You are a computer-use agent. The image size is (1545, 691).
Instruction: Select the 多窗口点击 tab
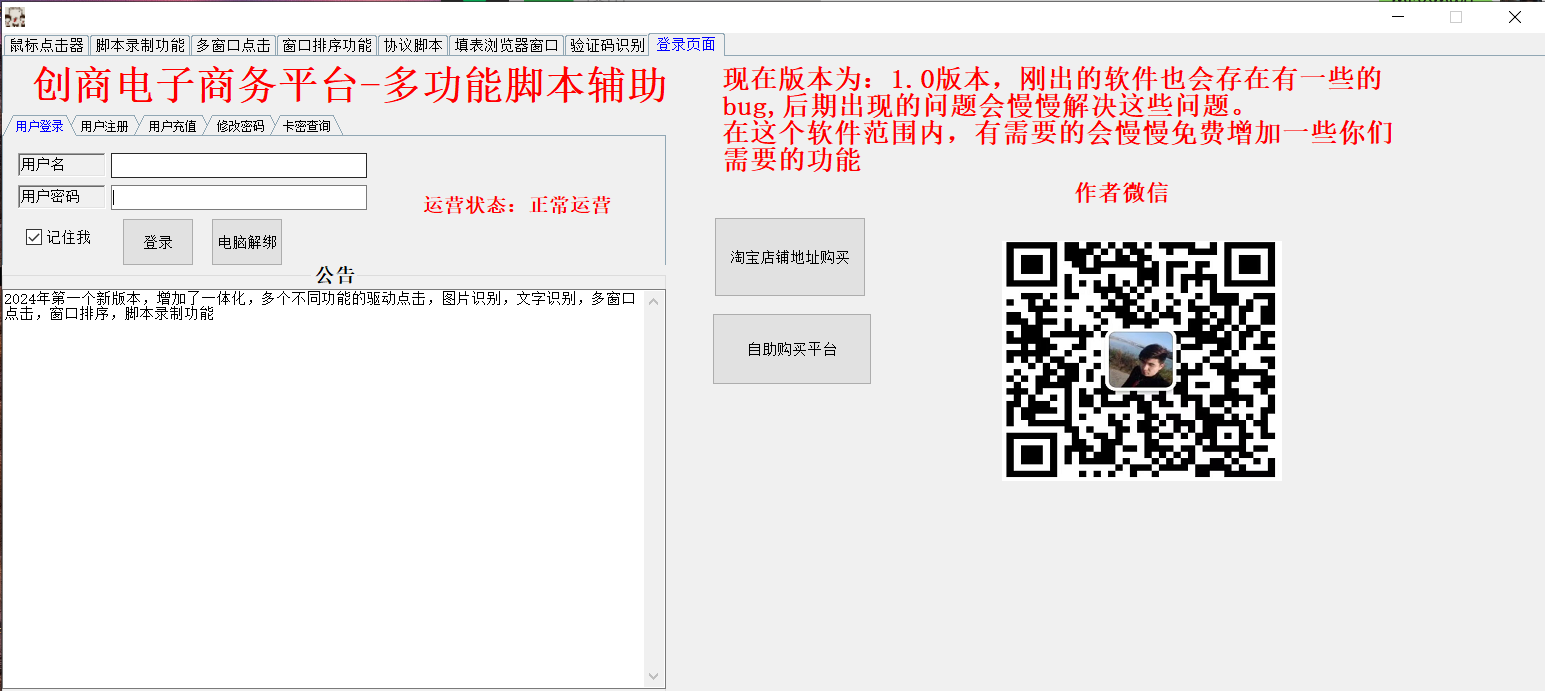pos(233,45)
